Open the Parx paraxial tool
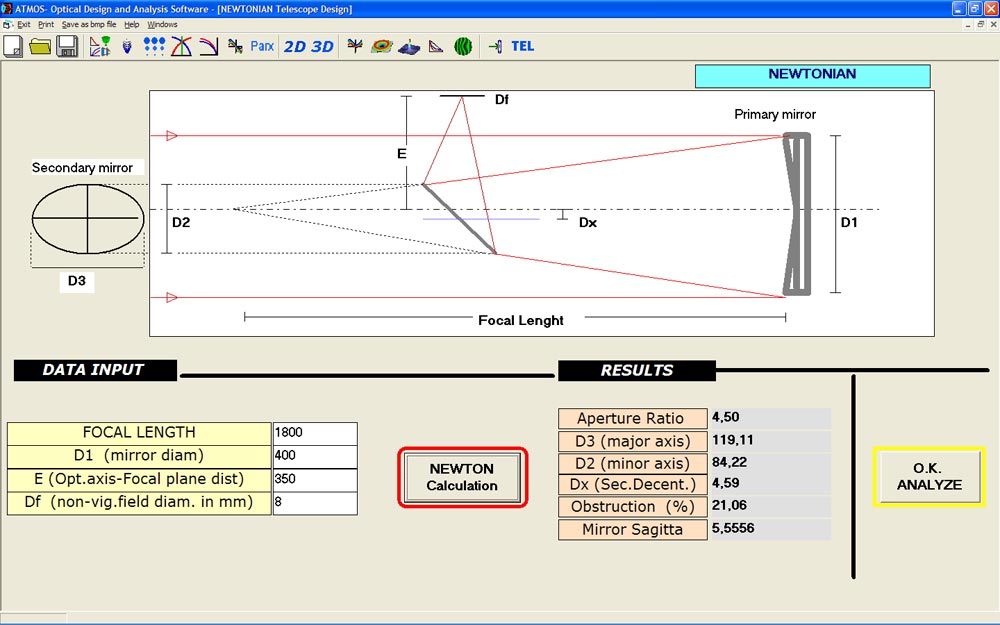Image resolution: width=1000 pixels, height=625 pixels. click(261, 47)
